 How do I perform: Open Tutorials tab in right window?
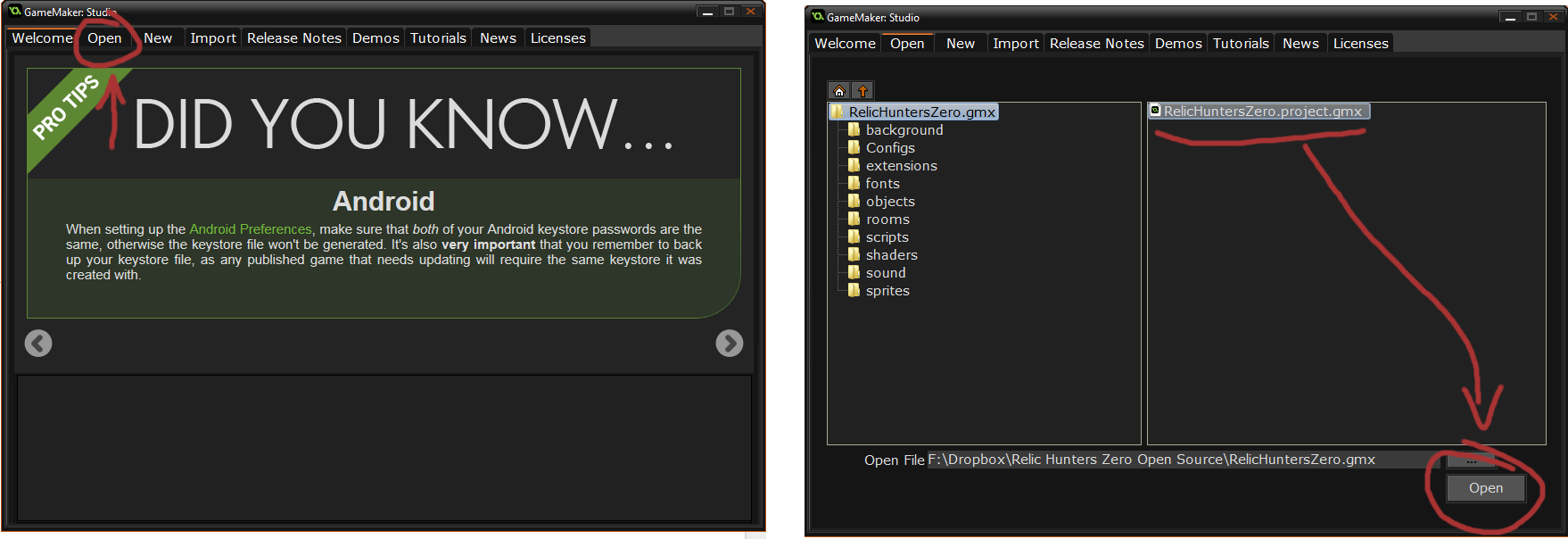1241,43
